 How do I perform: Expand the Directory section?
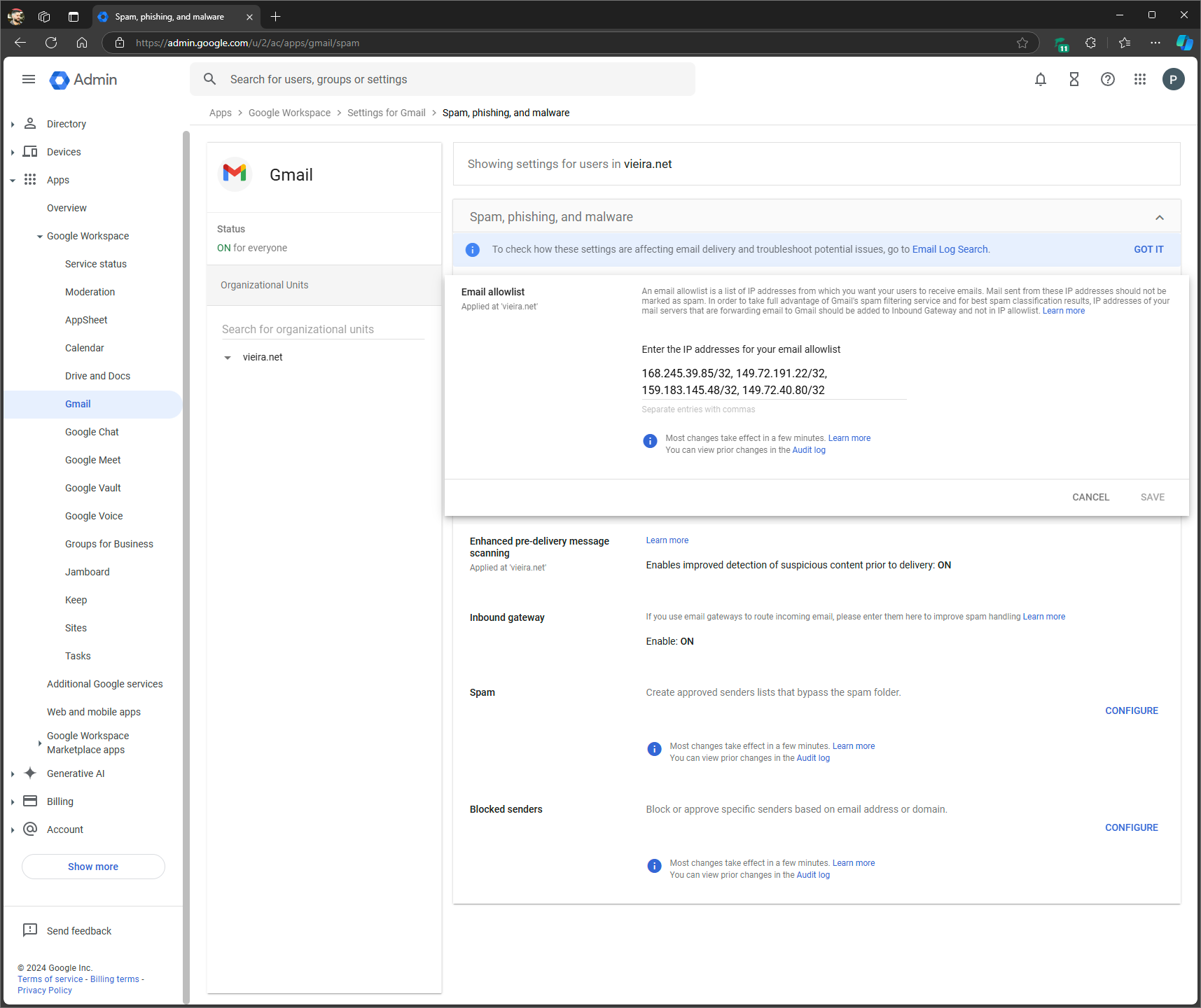(13, 124)
